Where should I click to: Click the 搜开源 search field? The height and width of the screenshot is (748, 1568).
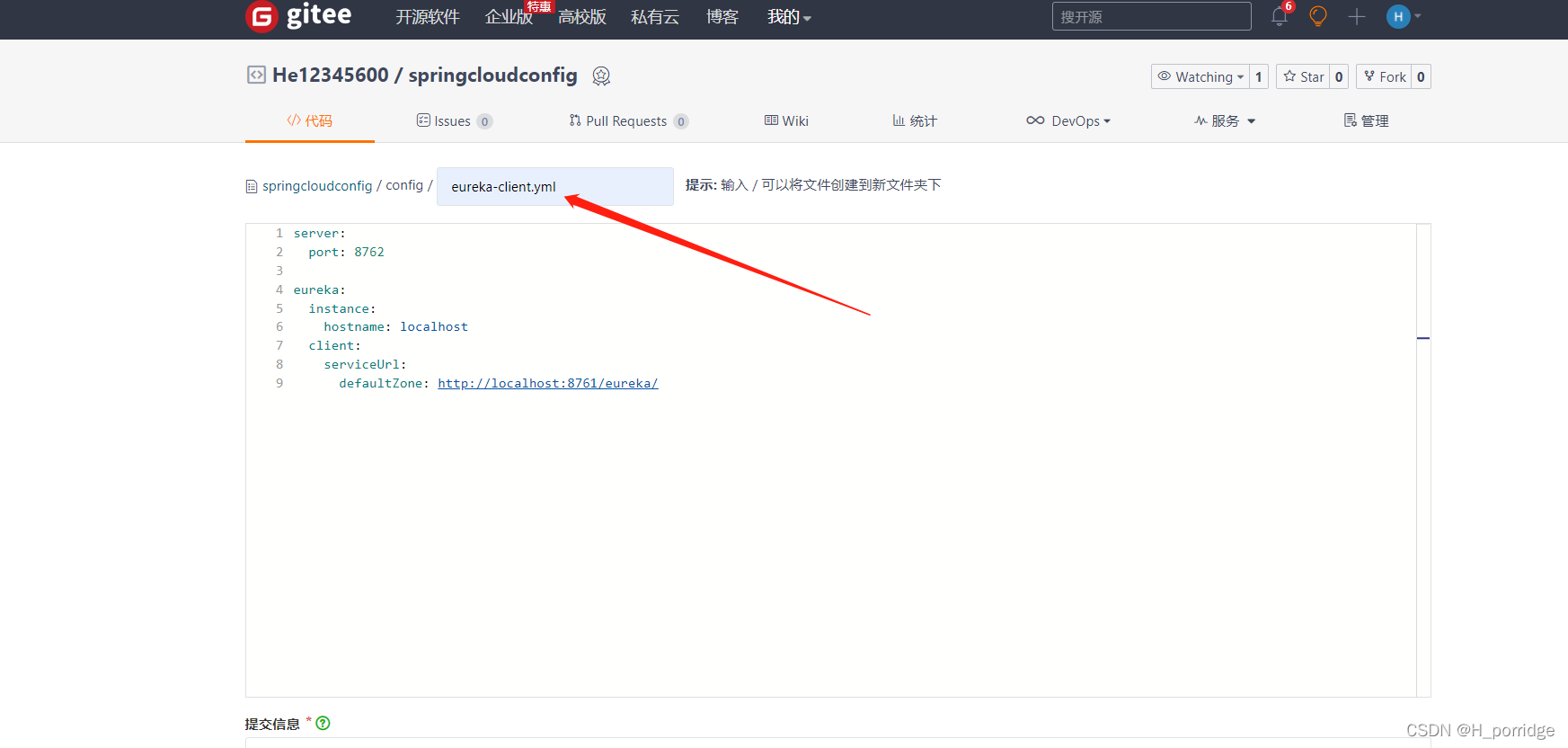click(x=1152, y=16)
